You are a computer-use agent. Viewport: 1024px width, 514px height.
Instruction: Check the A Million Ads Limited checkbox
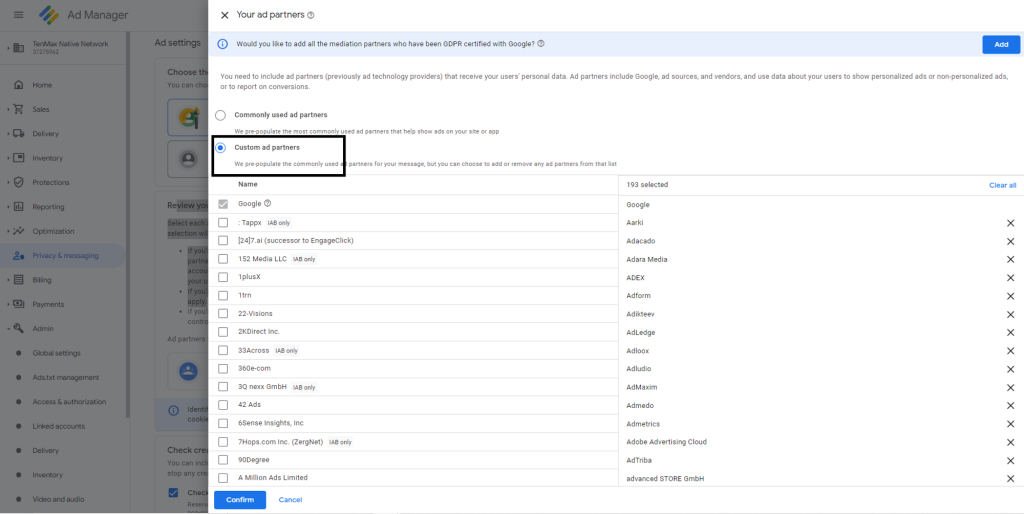223,478
